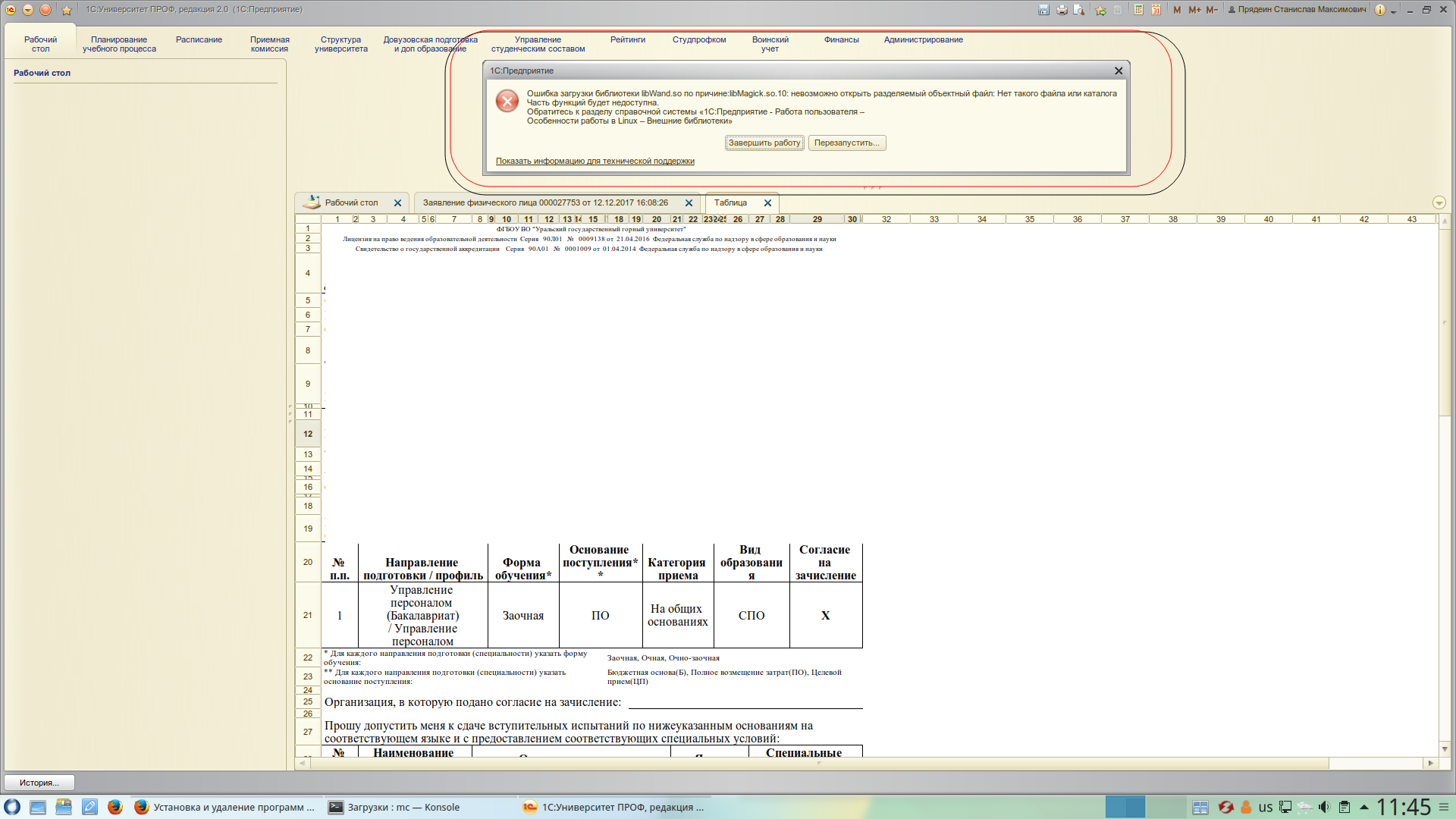This screenshot has height=819, width=1456.
Task: Open the calendar icon
Action: click(x=1156, y=10)
